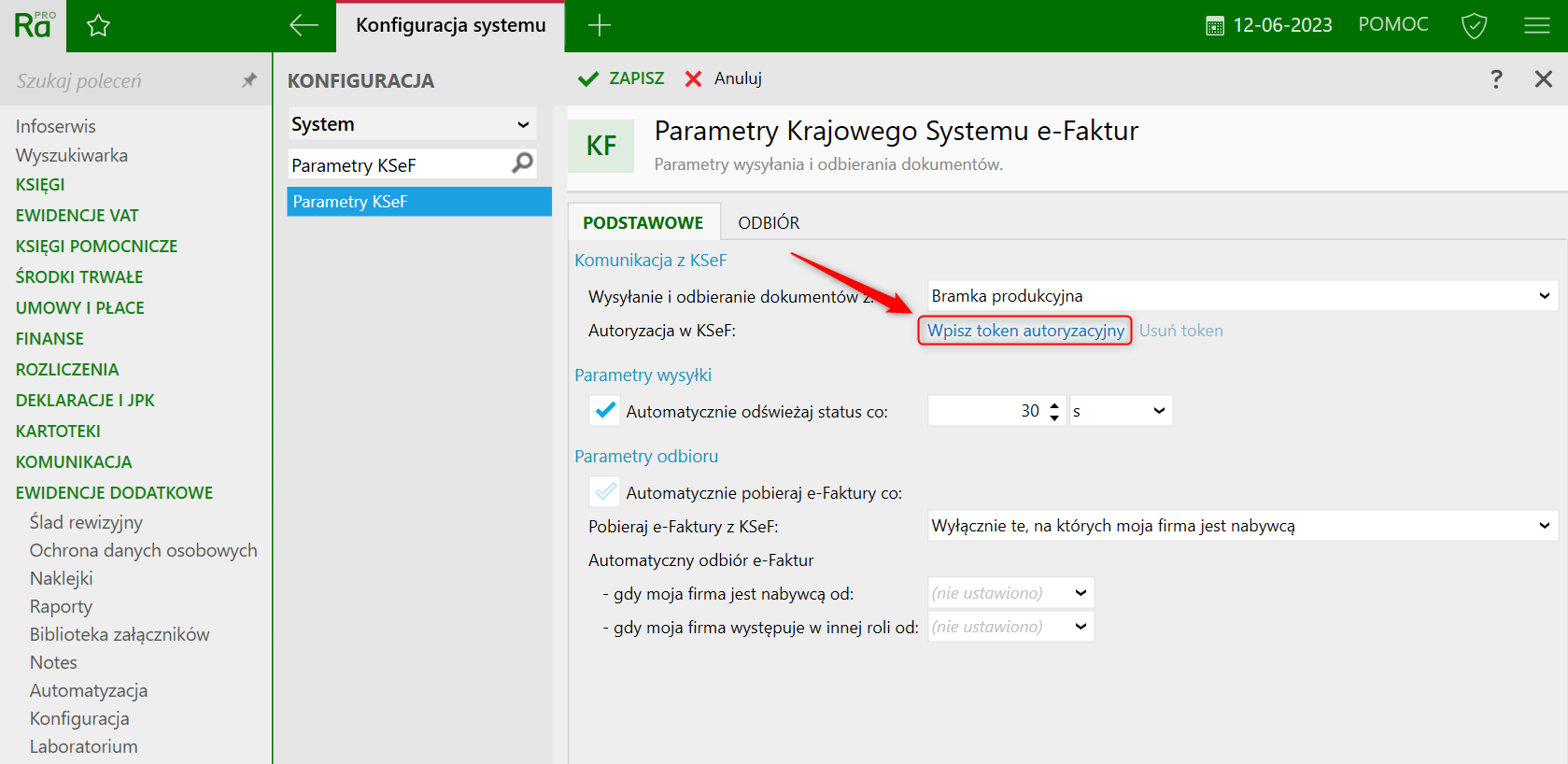Open Bramka produkcyjna dropdown
1568x764 pixels.
click(1241, 296)
